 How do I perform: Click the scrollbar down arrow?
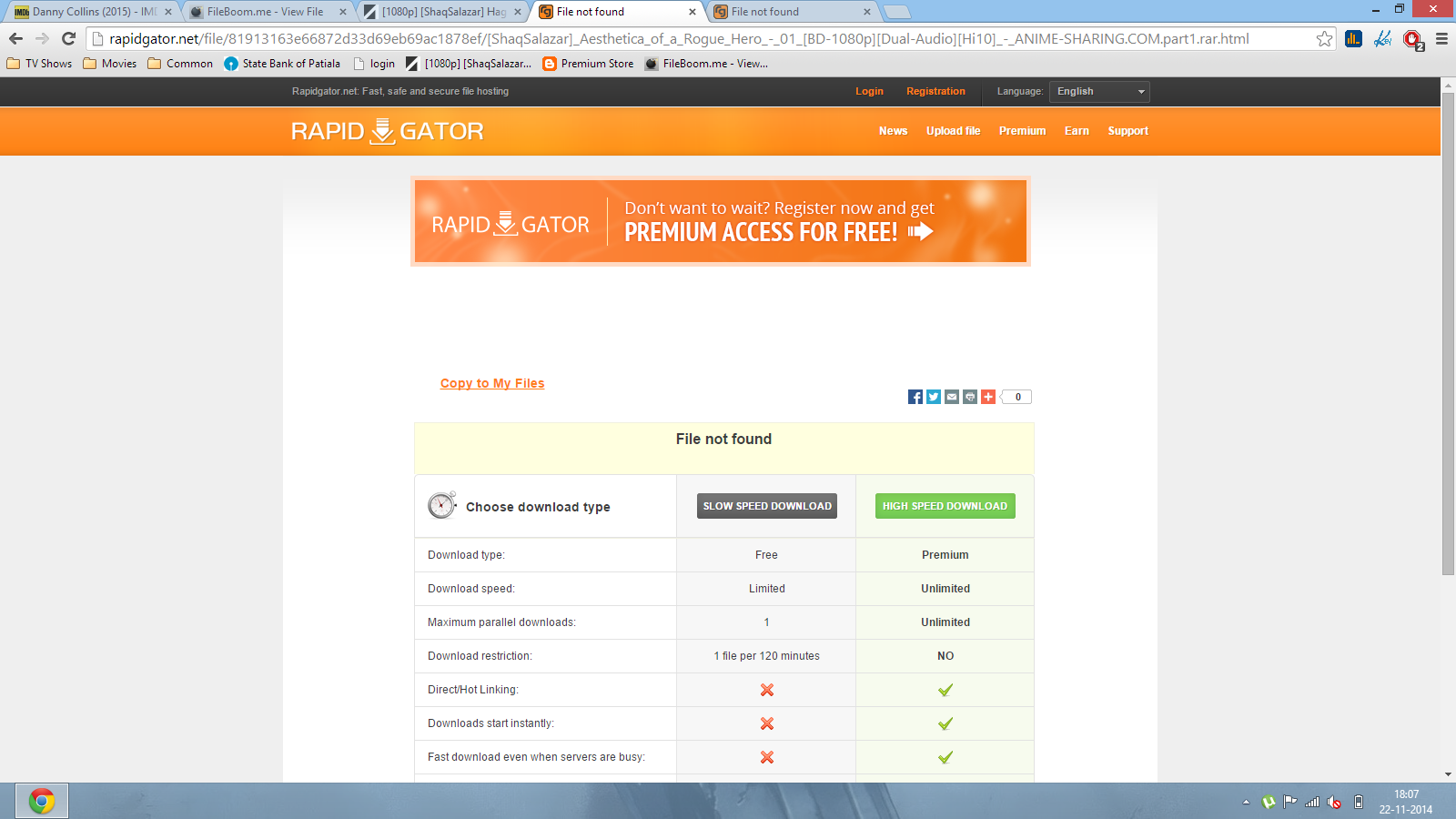[x=1448, y=774]
